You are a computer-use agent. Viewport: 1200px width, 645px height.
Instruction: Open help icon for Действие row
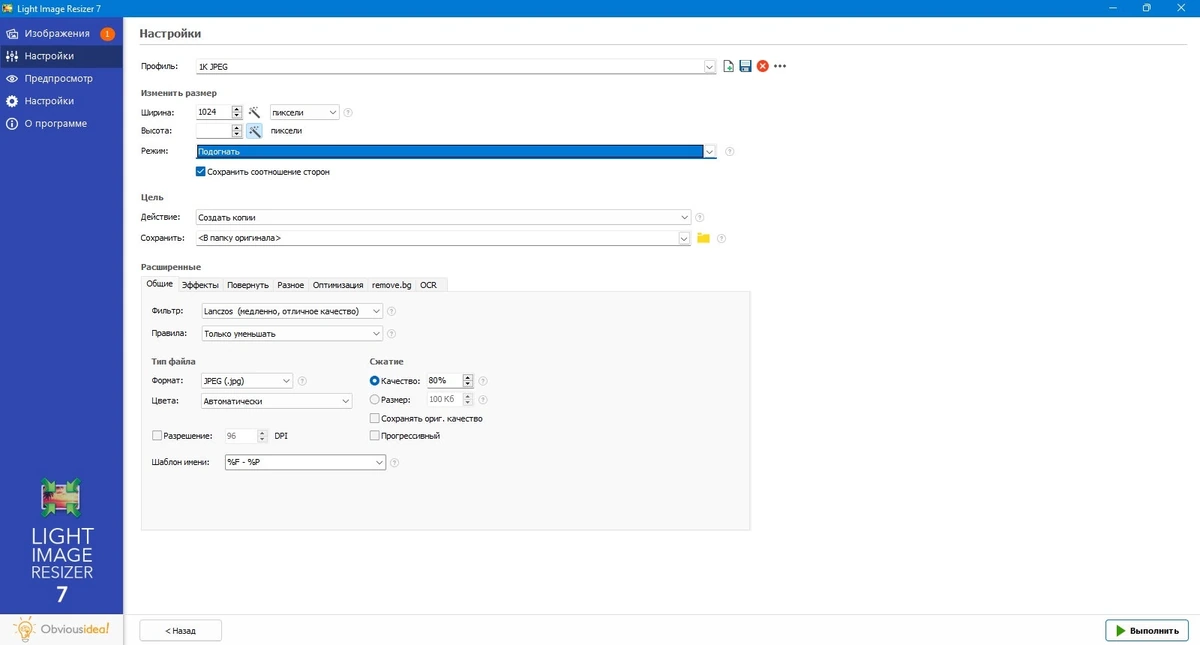pyautogui.click(x=699, y=217)
